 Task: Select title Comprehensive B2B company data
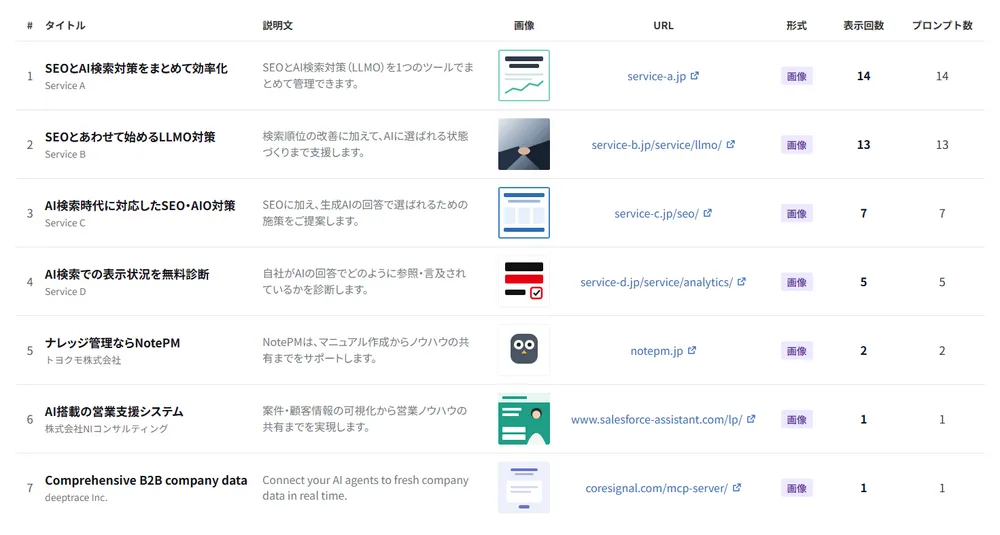pyautogui.click(x=146, y=480)
